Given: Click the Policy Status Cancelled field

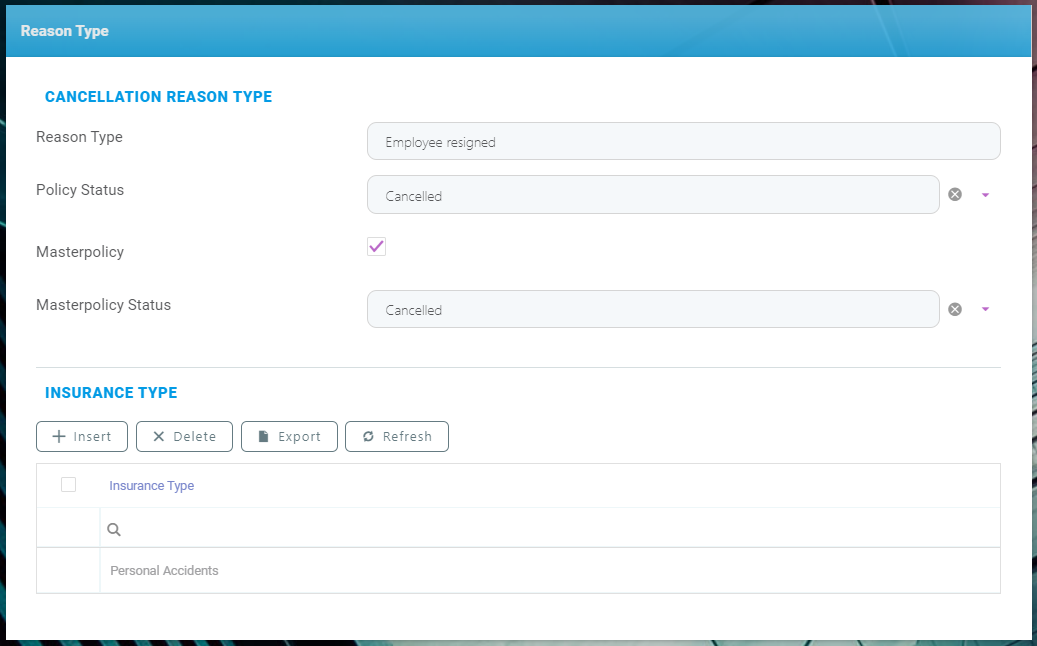Looking at the screenshot, I should [652, 196].
